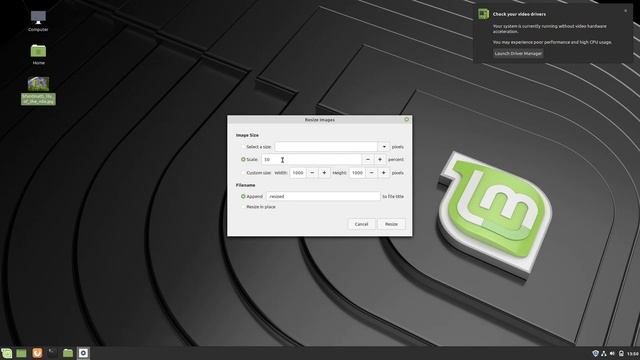Select the Resize Images window in taskbar

(x=83, y=353)
